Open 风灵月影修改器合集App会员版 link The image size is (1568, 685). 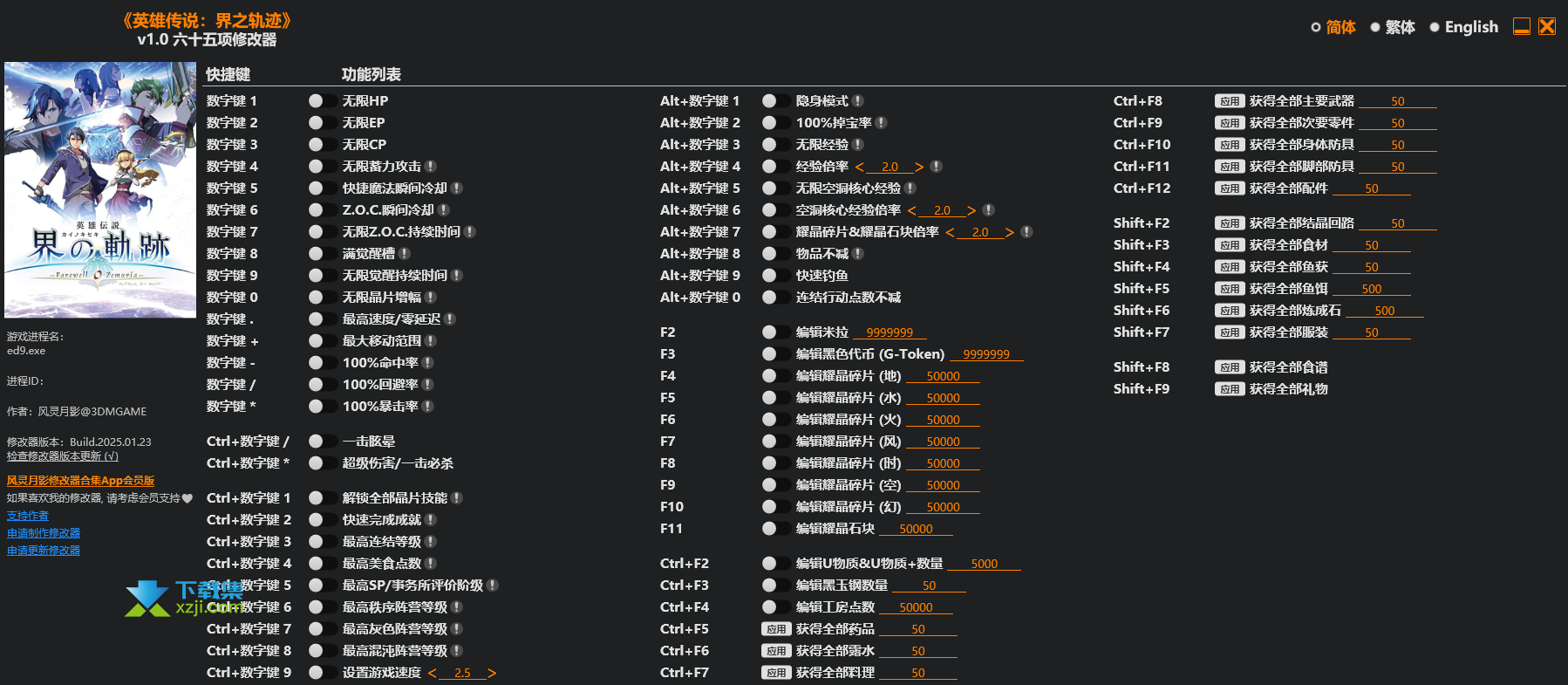click(x=80, y=481)
